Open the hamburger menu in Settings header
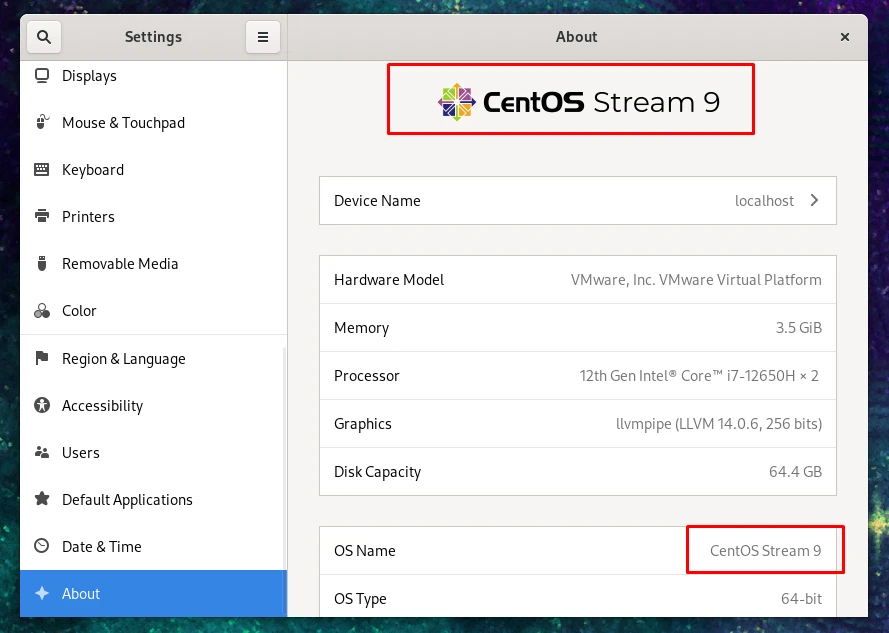889x633 pixels. coord(263,37)
